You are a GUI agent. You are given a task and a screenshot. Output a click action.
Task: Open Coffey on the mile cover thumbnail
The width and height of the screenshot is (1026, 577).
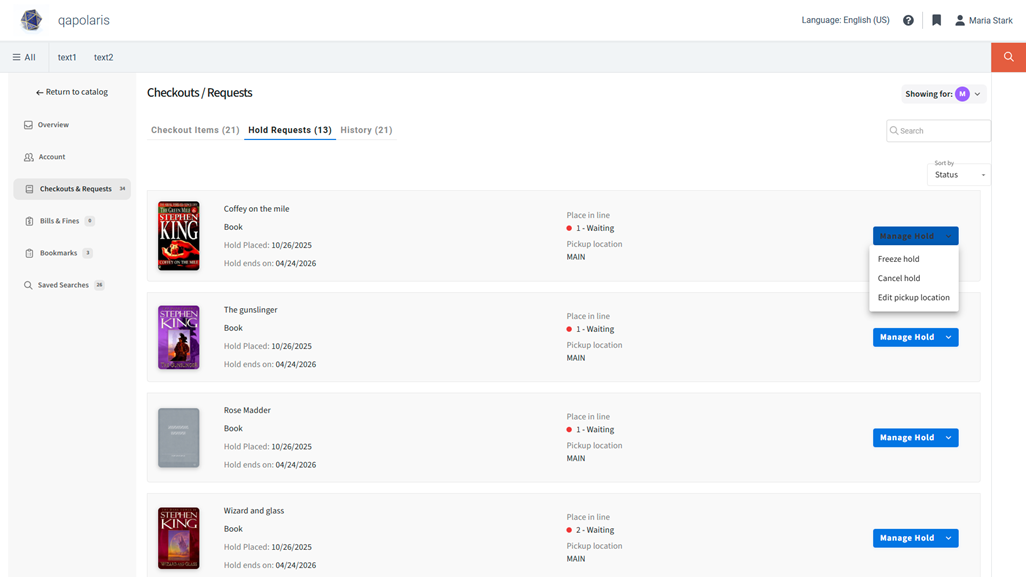point(179,236)
